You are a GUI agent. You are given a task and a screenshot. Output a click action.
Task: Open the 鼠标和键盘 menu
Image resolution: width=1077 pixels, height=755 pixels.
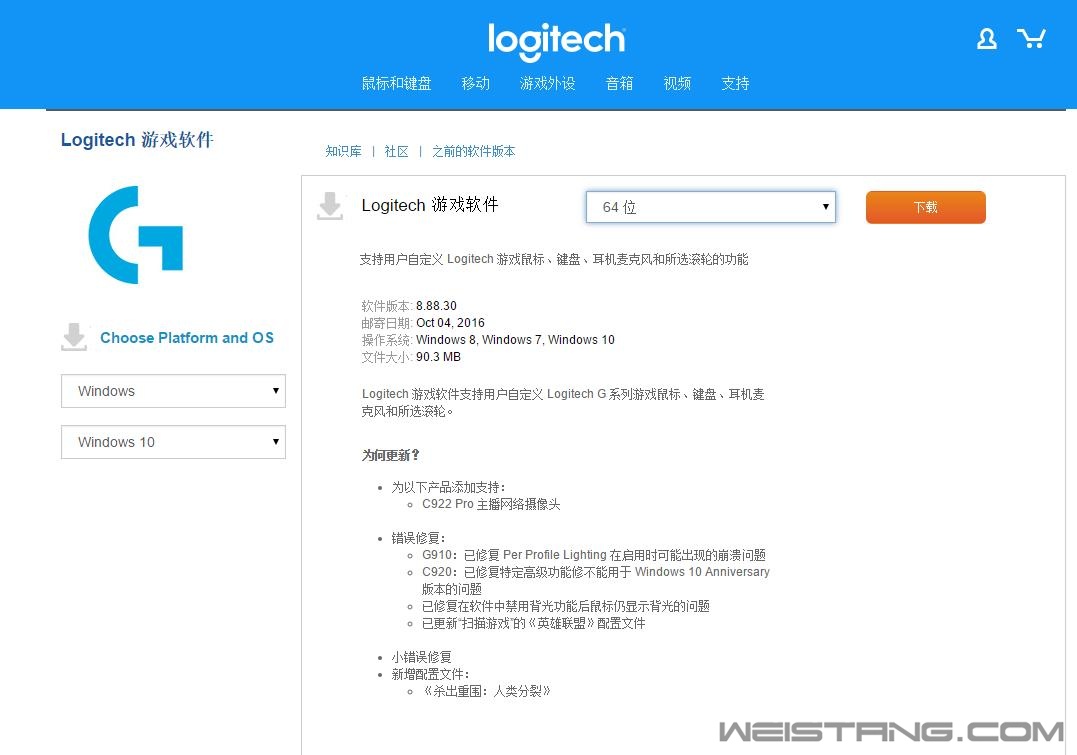396,83
